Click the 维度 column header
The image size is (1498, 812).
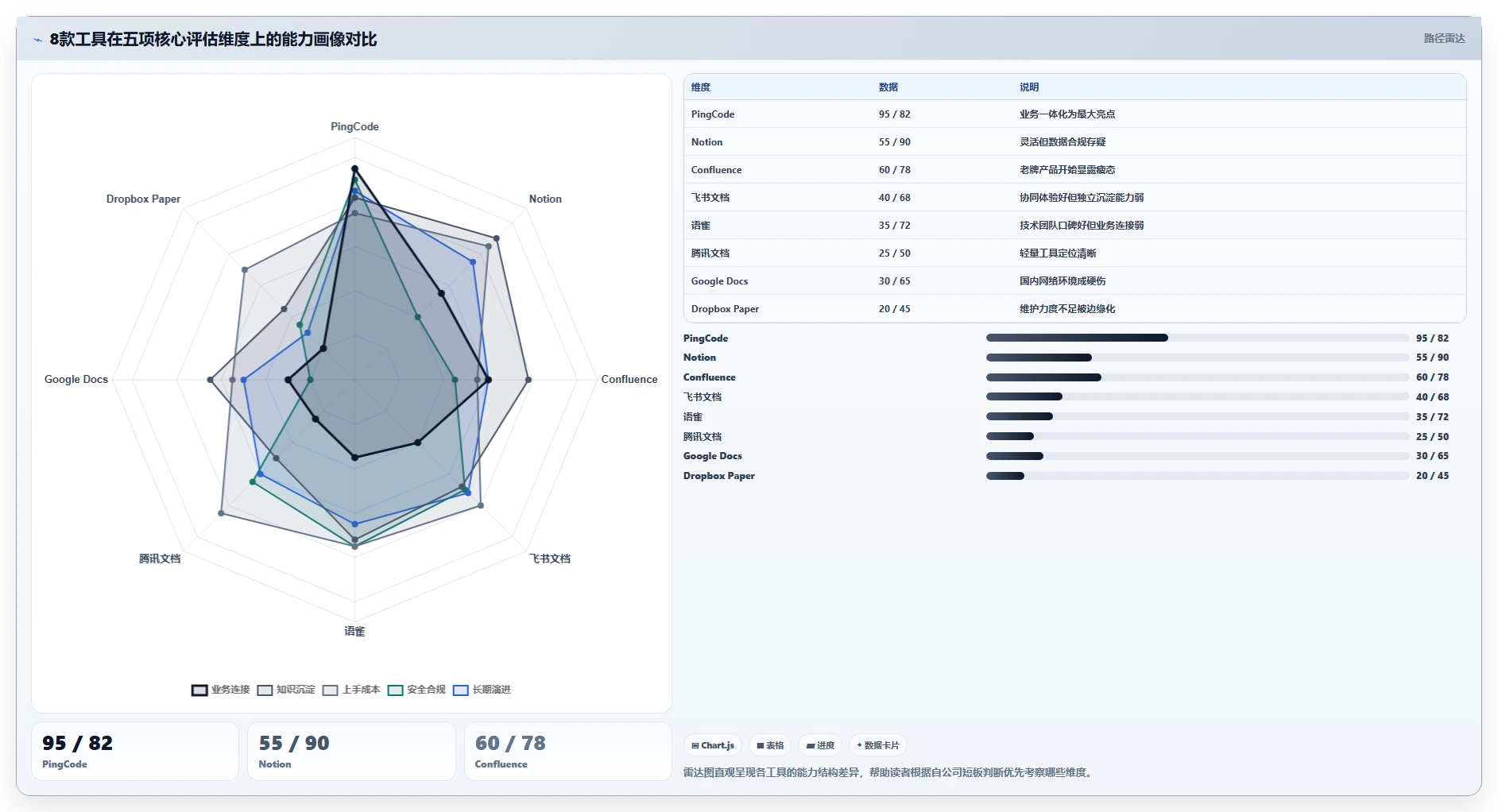[x=701, y=87]
